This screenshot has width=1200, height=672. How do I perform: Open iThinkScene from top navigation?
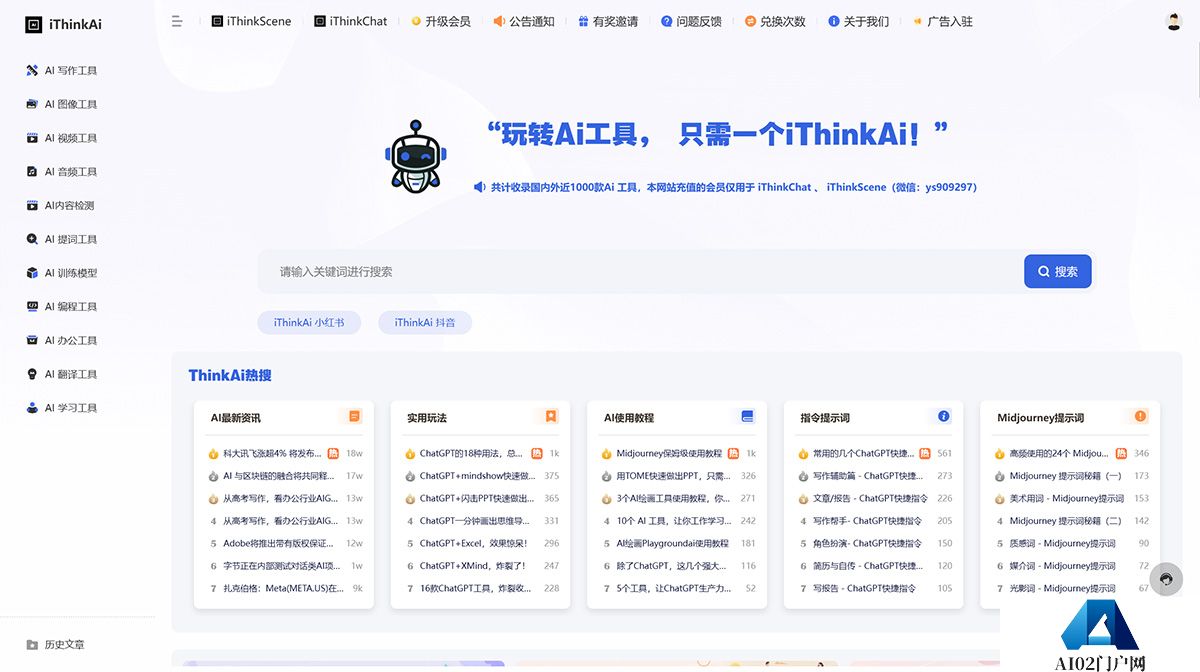tap(251, 21)
